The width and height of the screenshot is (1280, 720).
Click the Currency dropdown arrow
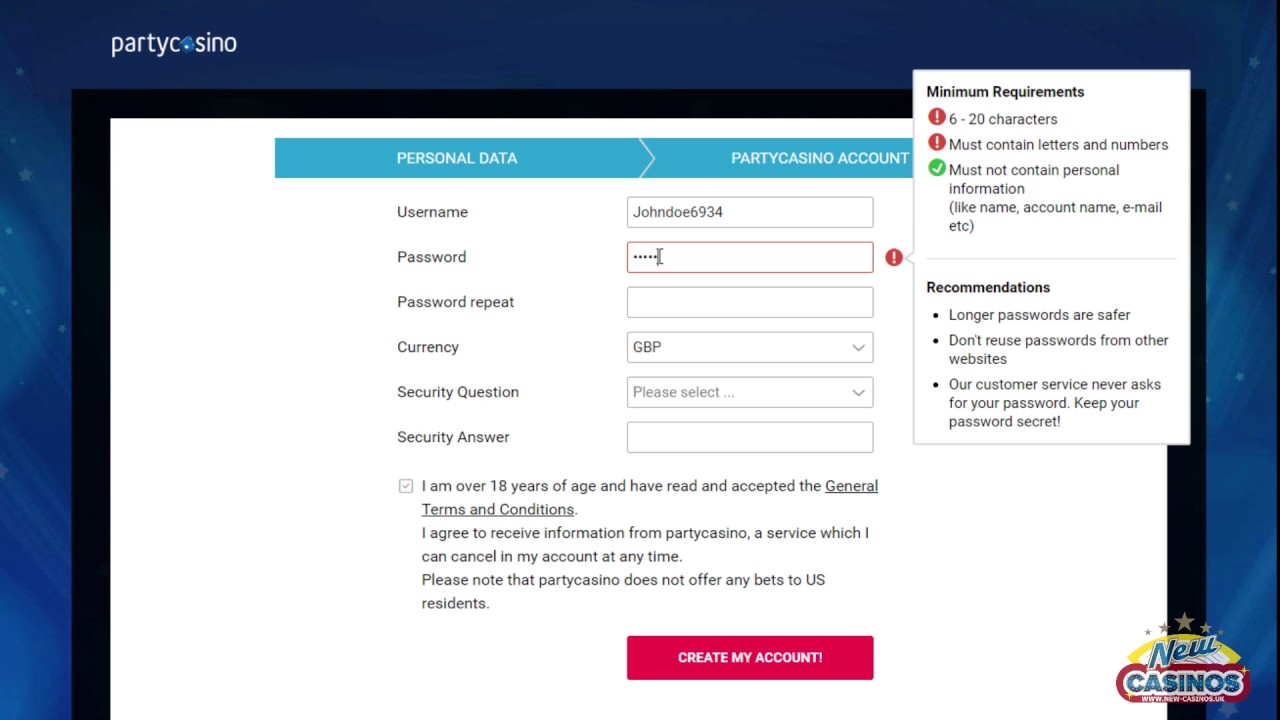tap(858, 347)
